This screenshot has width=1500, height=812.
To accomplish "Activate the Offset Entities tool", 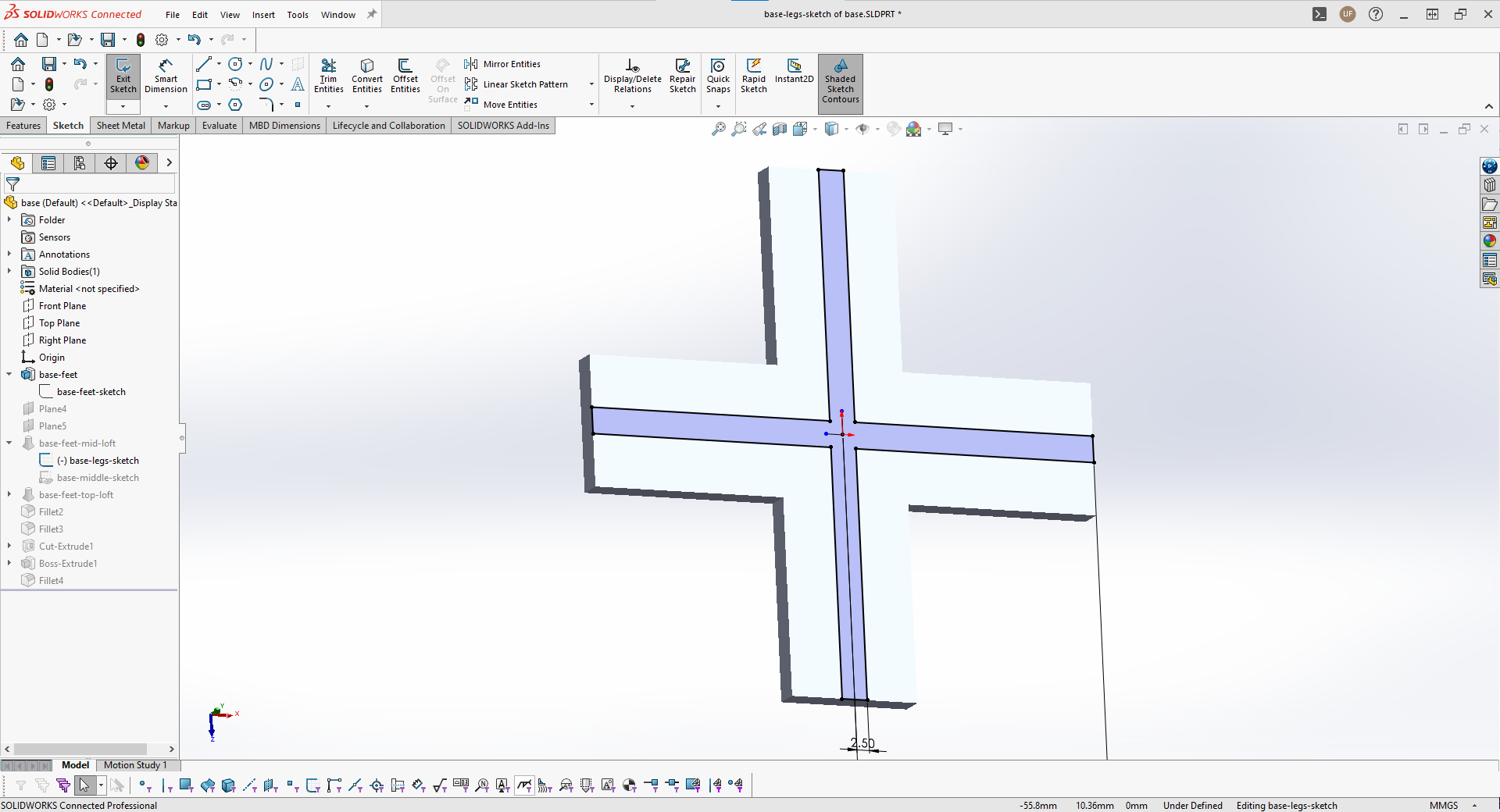I will (x=405, y=76).
